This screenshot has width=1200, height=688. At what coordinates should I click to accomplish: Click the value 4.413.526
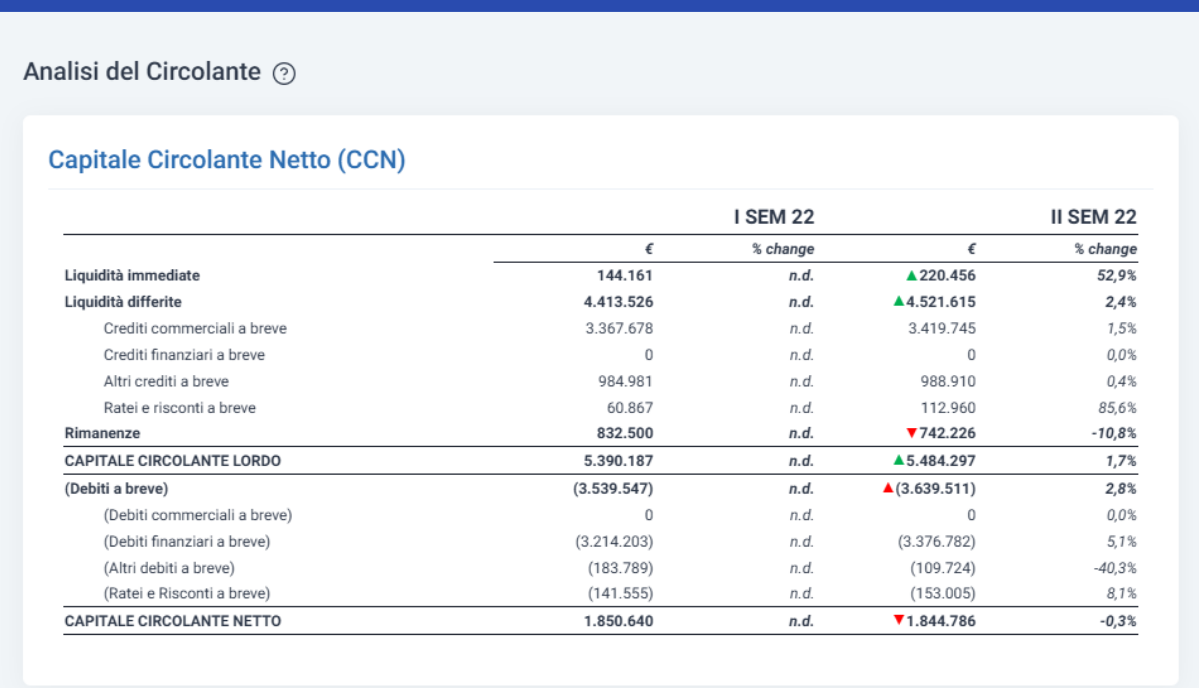(619, 301)
